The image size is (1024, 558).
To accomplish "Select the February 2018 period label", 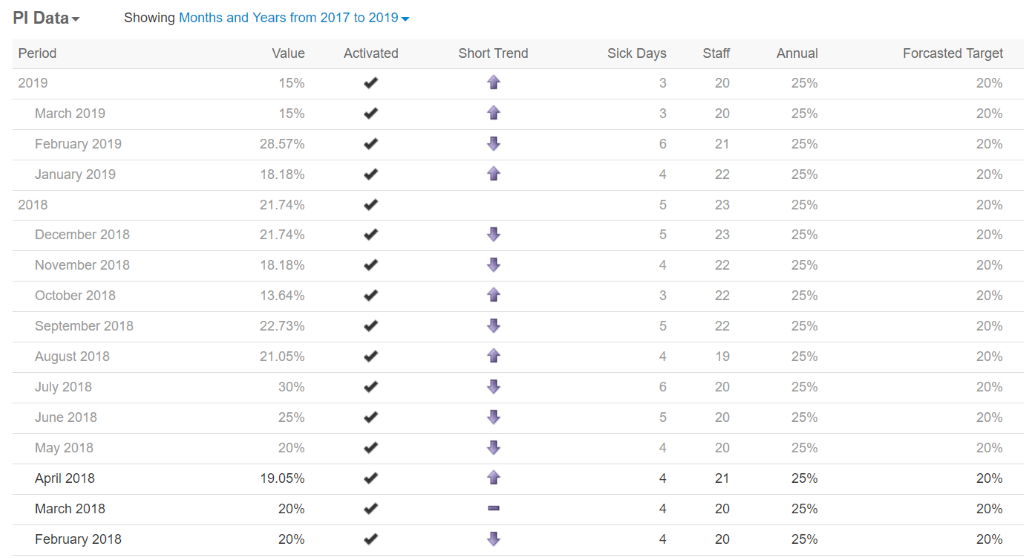I will (78, 539).
